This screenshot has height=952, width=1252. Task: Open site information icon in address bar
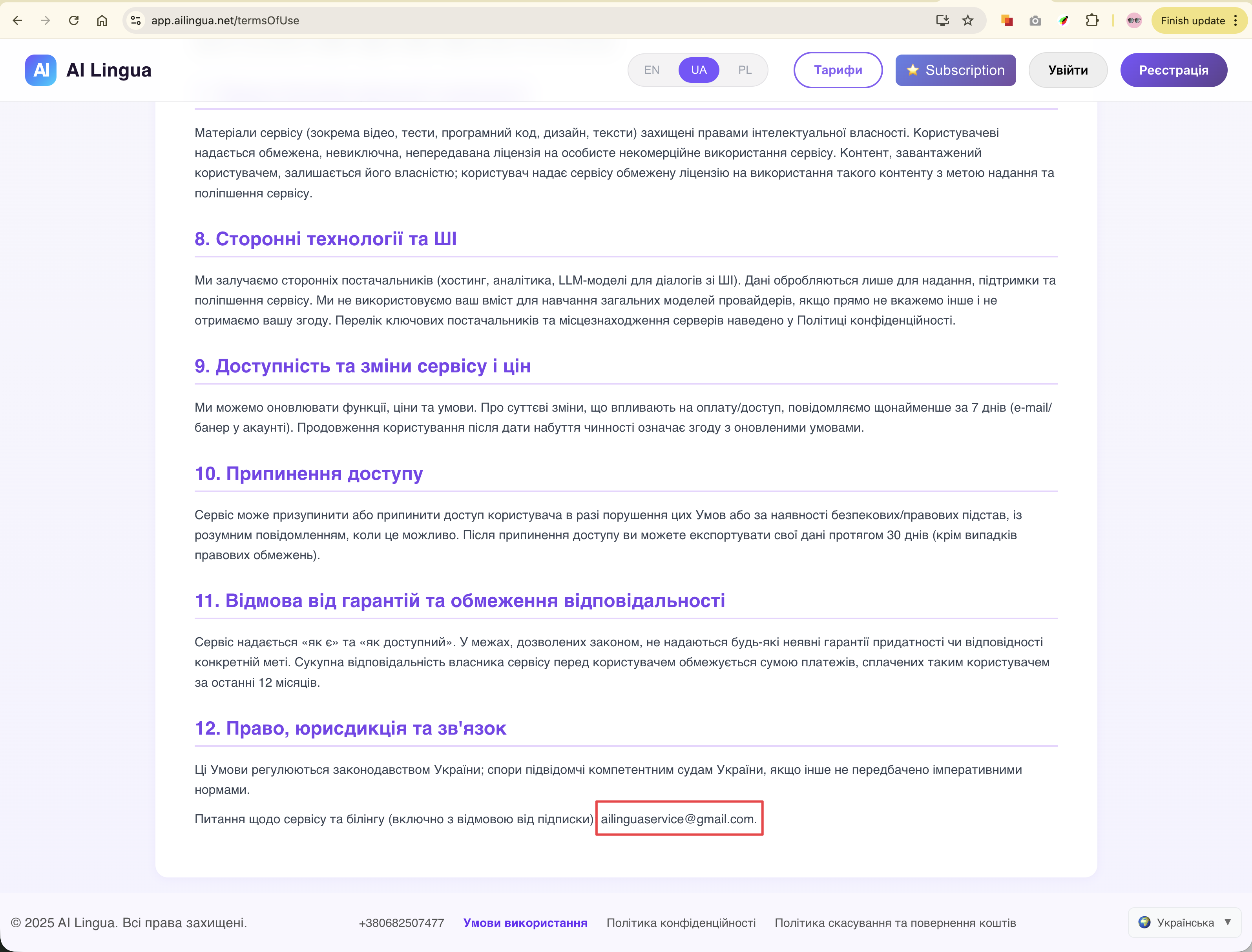click(135, 20)
